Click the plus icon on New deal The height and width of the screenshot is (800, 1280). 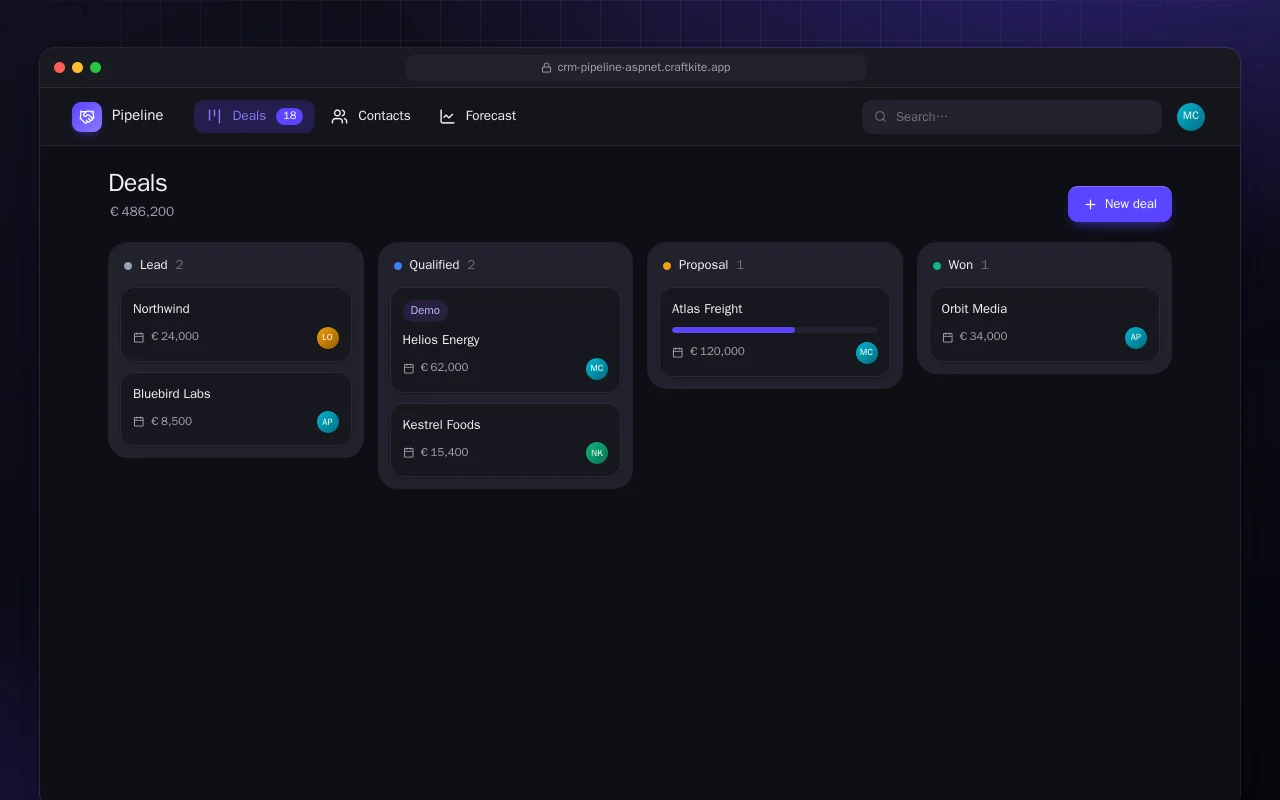point(1090,204)
